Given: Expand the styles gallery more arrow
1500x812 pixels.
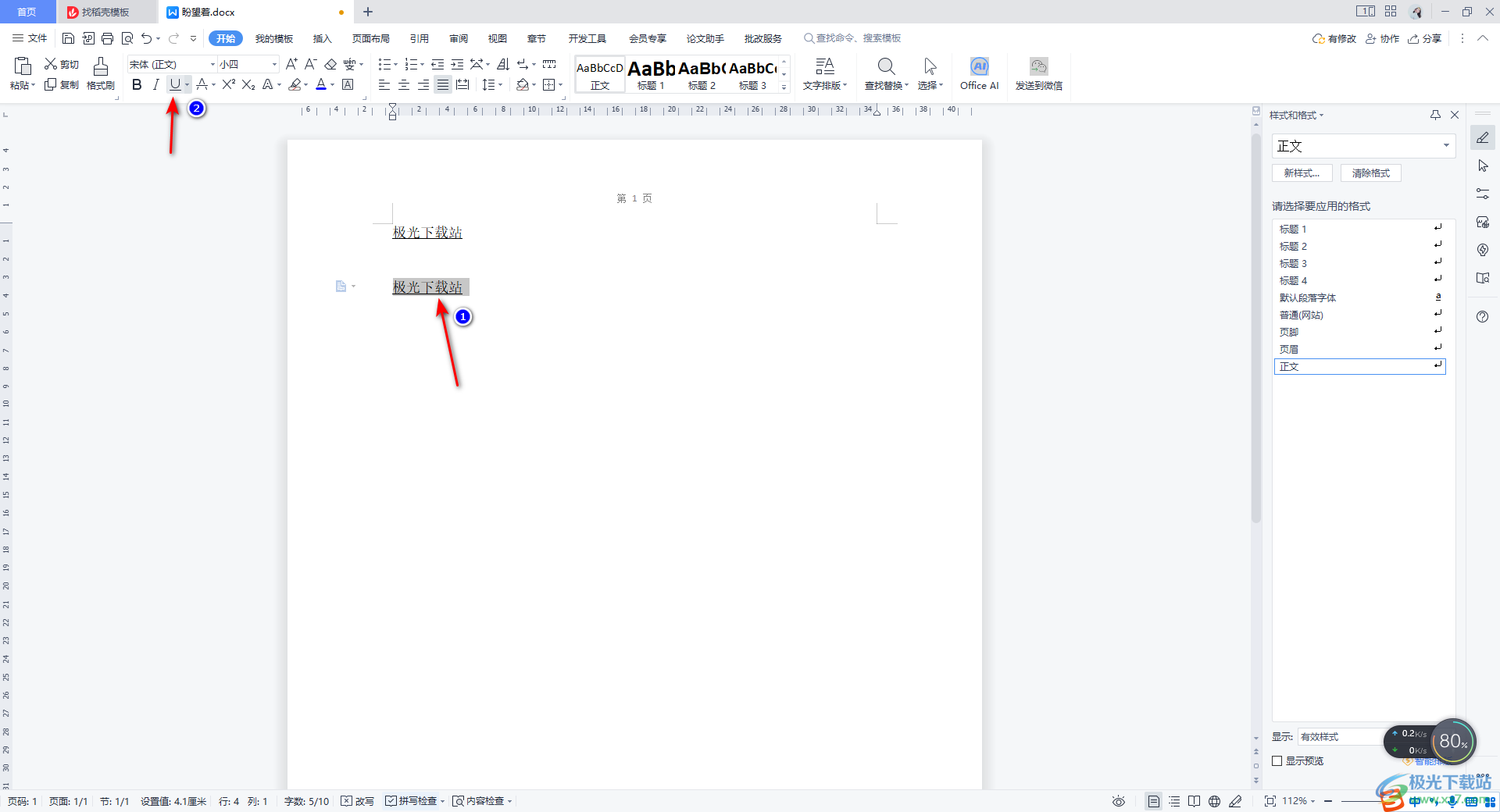Looking at the screenshot, I should [784, 87].
